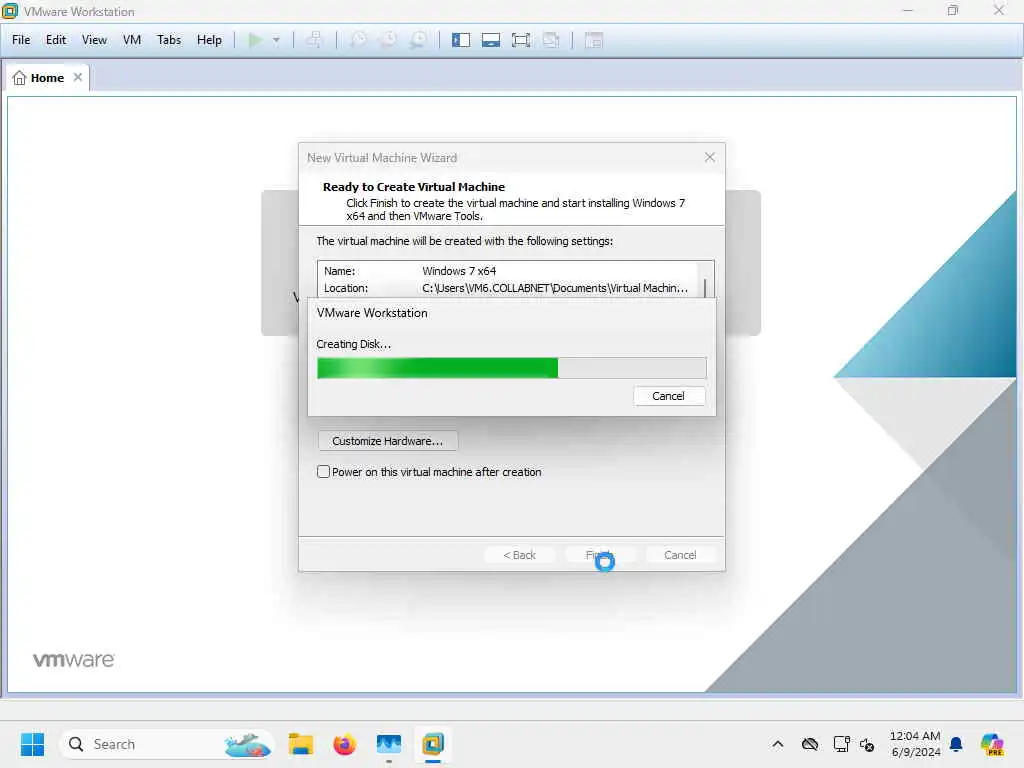Click the console view toolbar icon
The height and width of the screenshot is (768, 1024).
594,40
